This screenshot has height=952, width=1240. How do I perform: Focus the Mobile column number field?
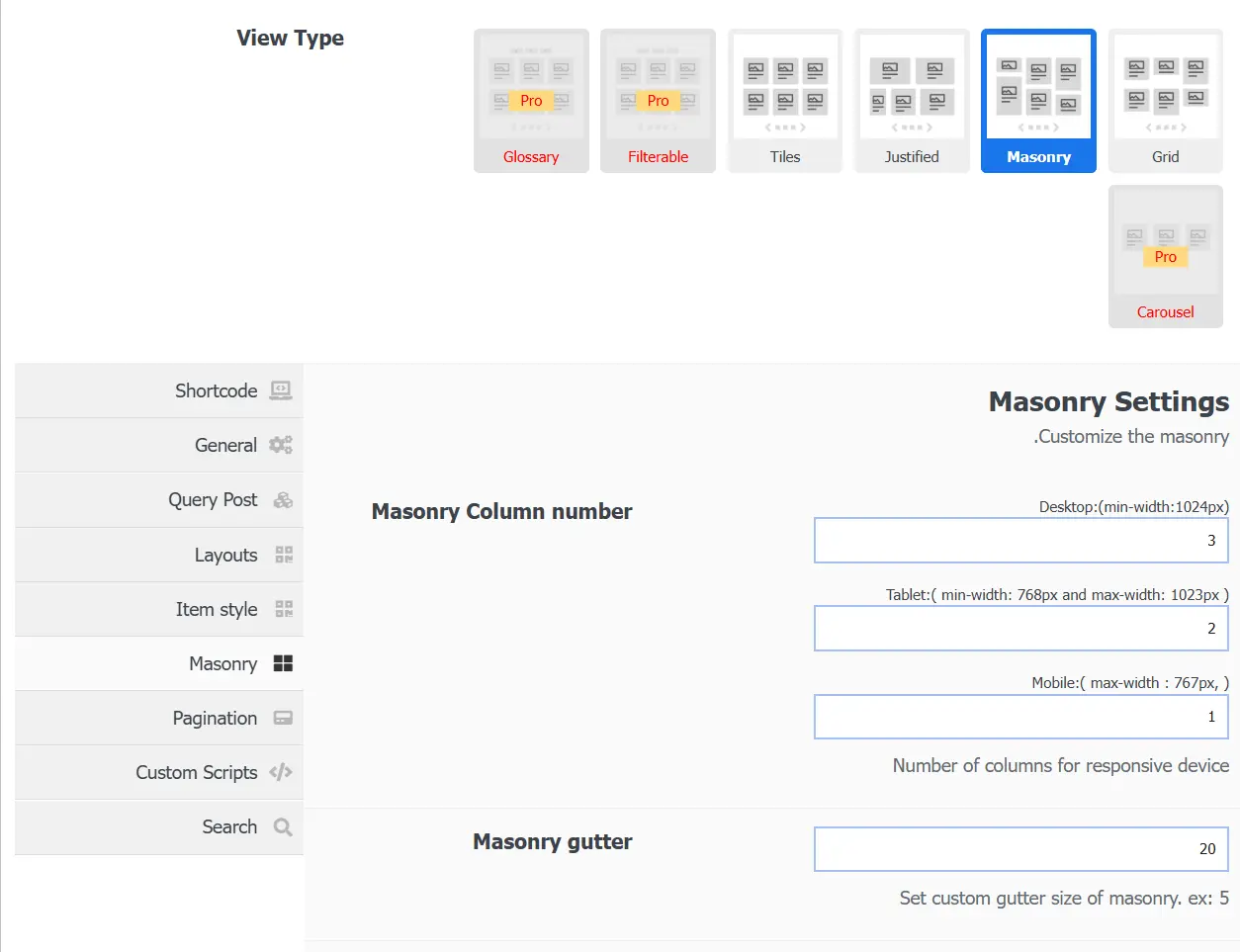pos(1021,717)
